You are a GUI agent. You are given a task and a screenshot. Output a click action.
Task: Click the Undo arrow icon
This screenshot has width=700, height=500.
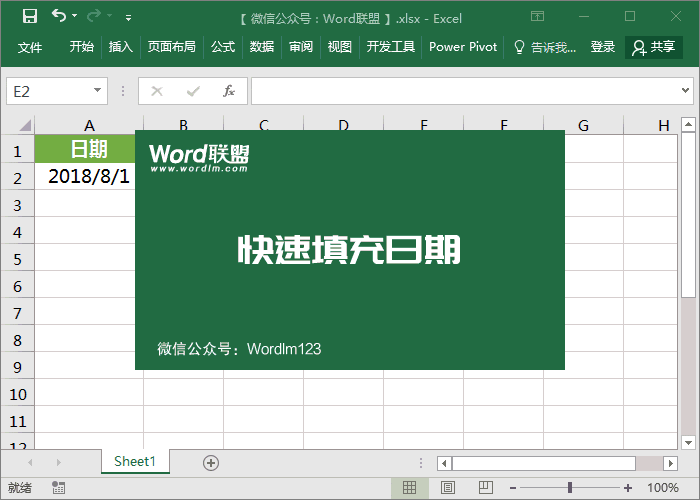coord(59,16)
